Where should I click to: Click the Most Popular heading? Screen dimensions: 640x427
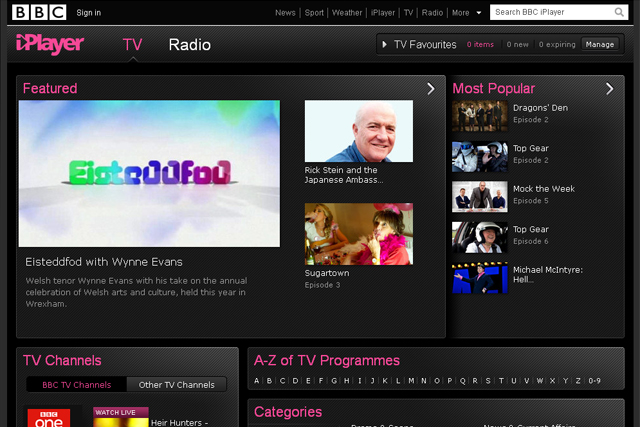click(493, 88)
